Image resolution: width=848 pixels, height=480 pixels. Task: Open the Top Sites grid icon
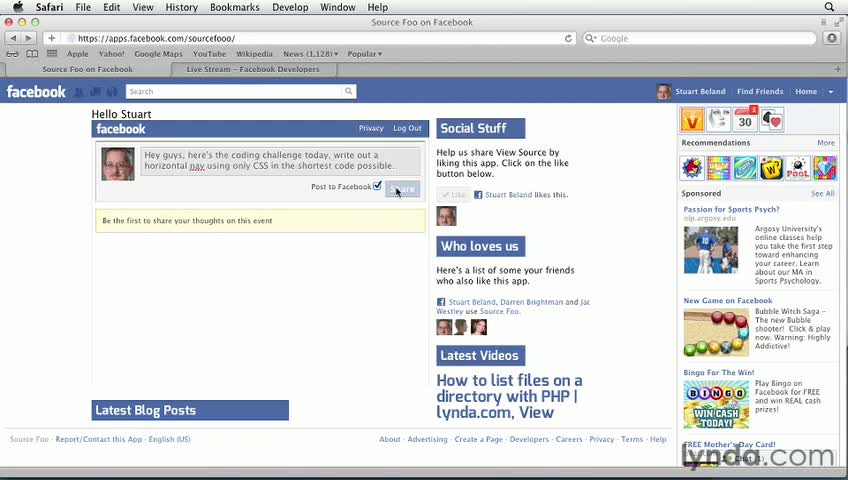pyautogui.click(x=52, y=54)
